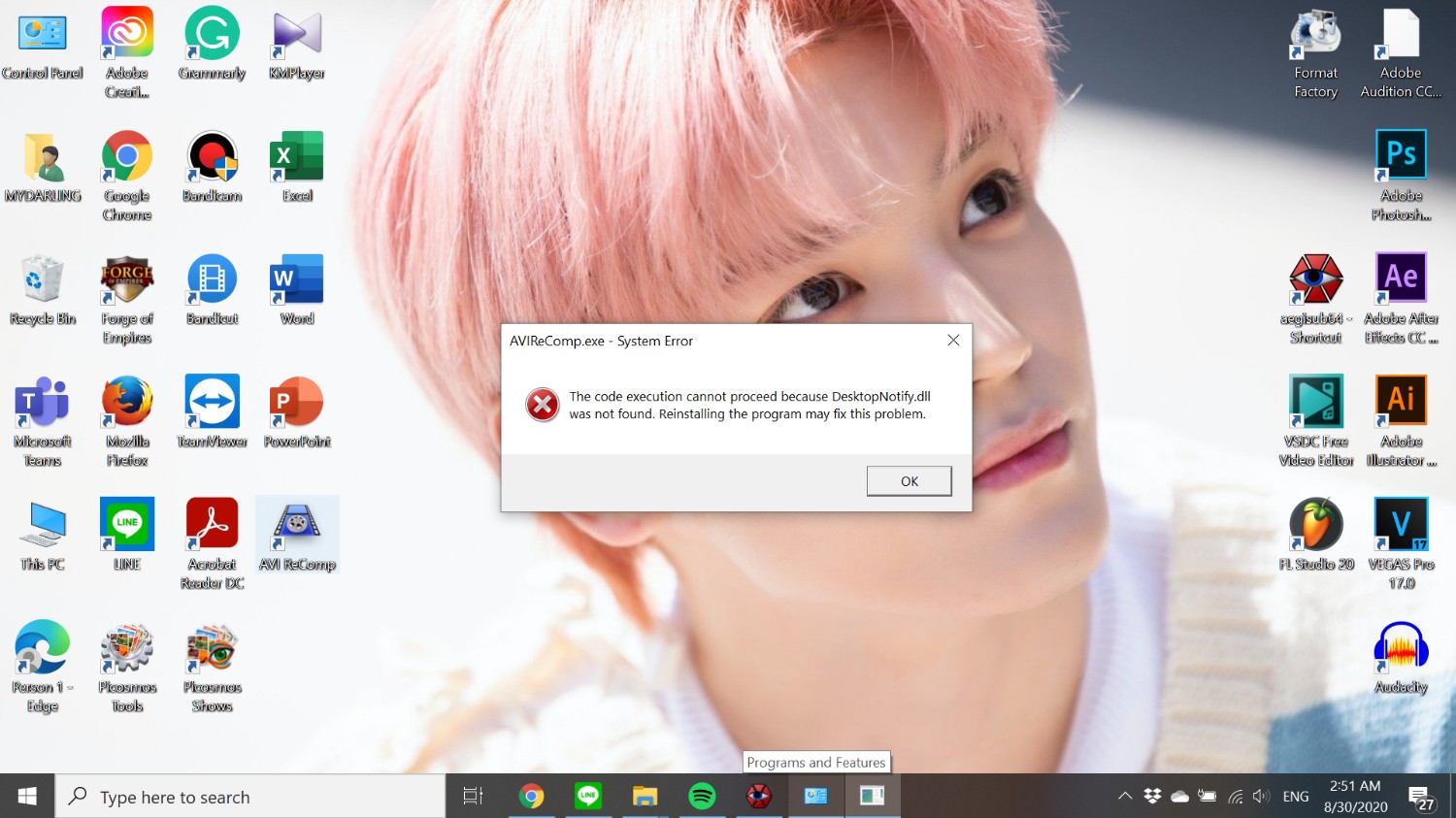Select the Acrobat Reader DC icon
1456x818 pixels.
212,545
